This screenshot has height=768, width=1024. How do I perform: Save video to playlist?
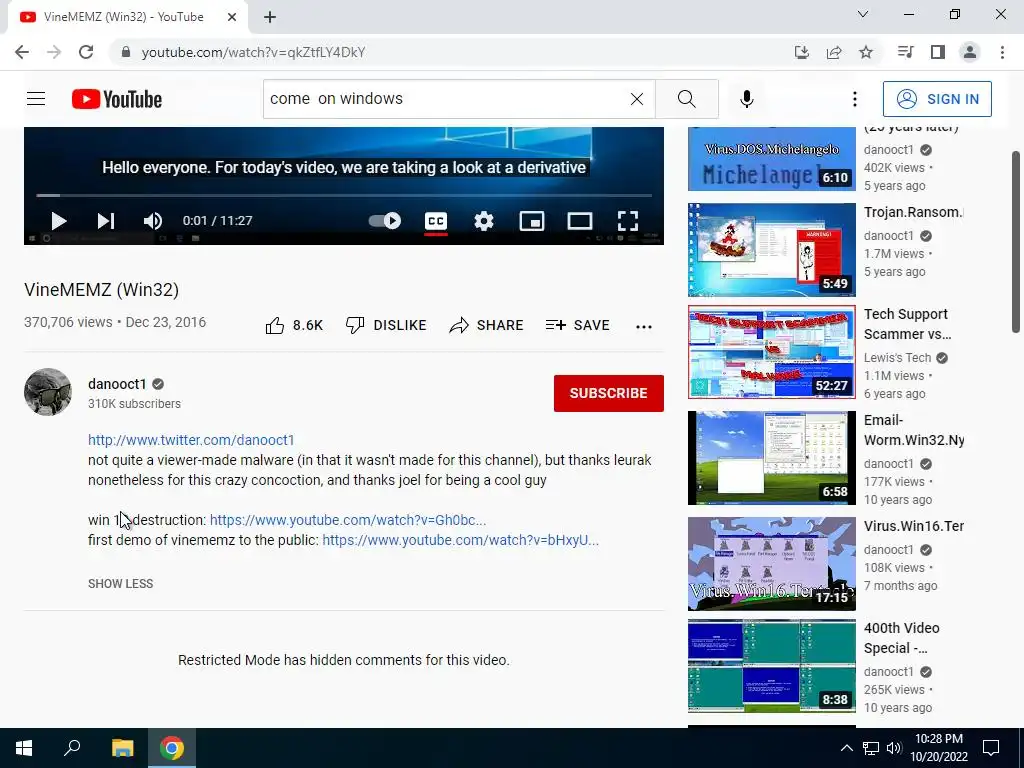click(x=578, y=325)
